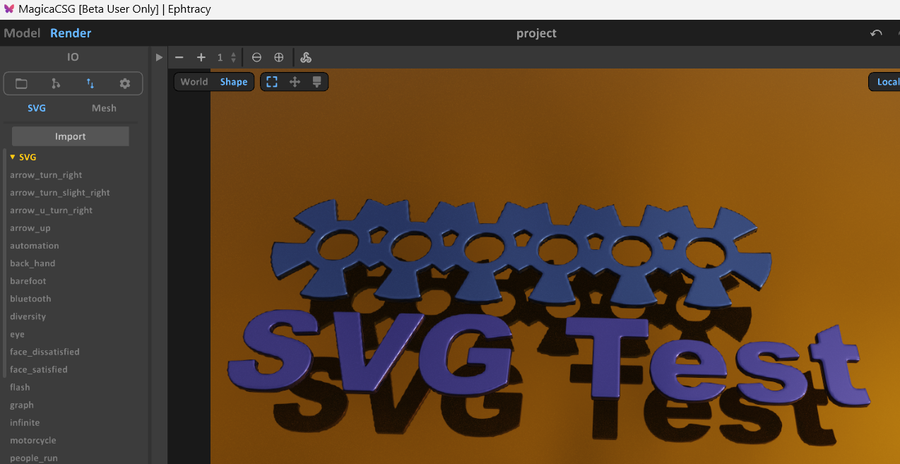
Task: Click the numeric value 1 field in toolbar
Action: (x=220, y=57)
